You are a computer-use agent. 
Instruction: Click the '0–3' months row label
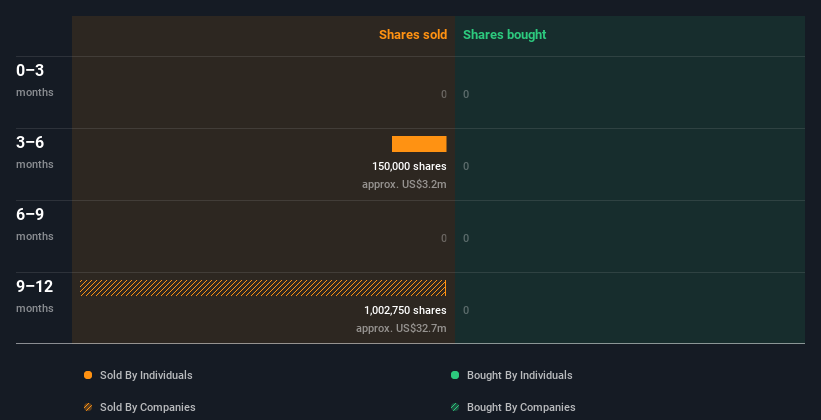[30, 70]
